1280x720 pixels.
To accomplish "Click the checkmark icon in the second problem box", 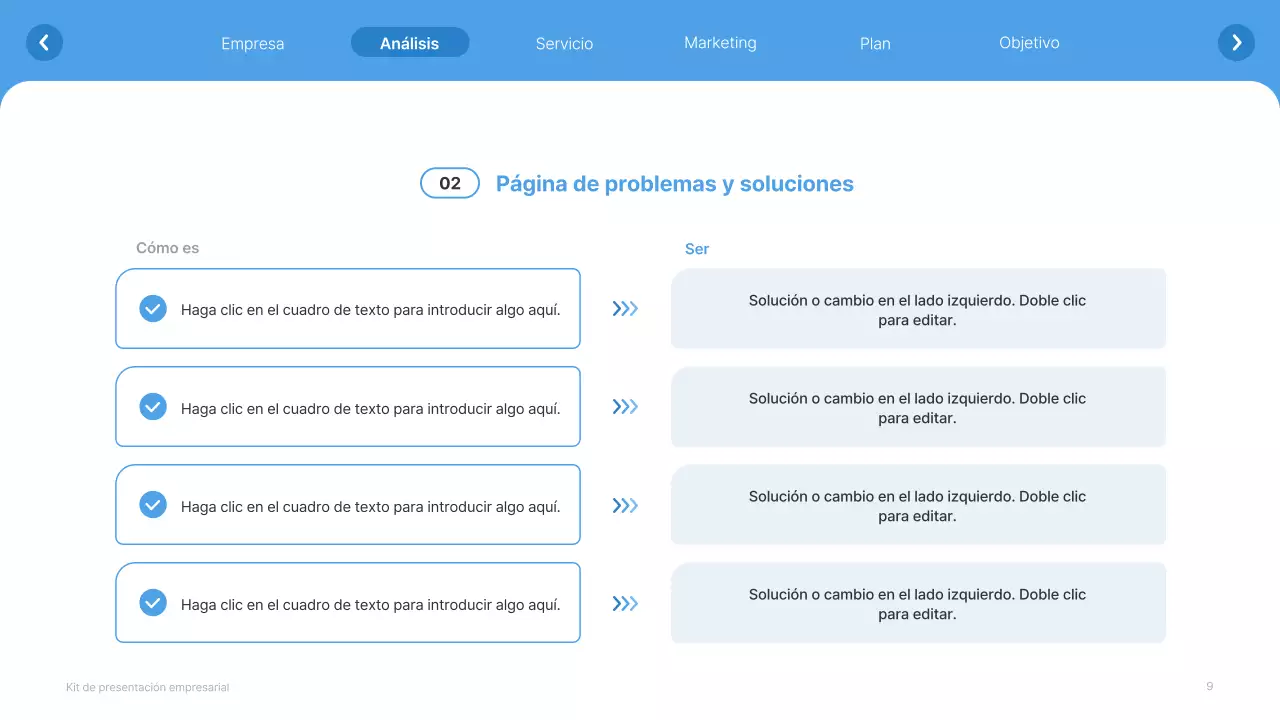I will point(153,406).
